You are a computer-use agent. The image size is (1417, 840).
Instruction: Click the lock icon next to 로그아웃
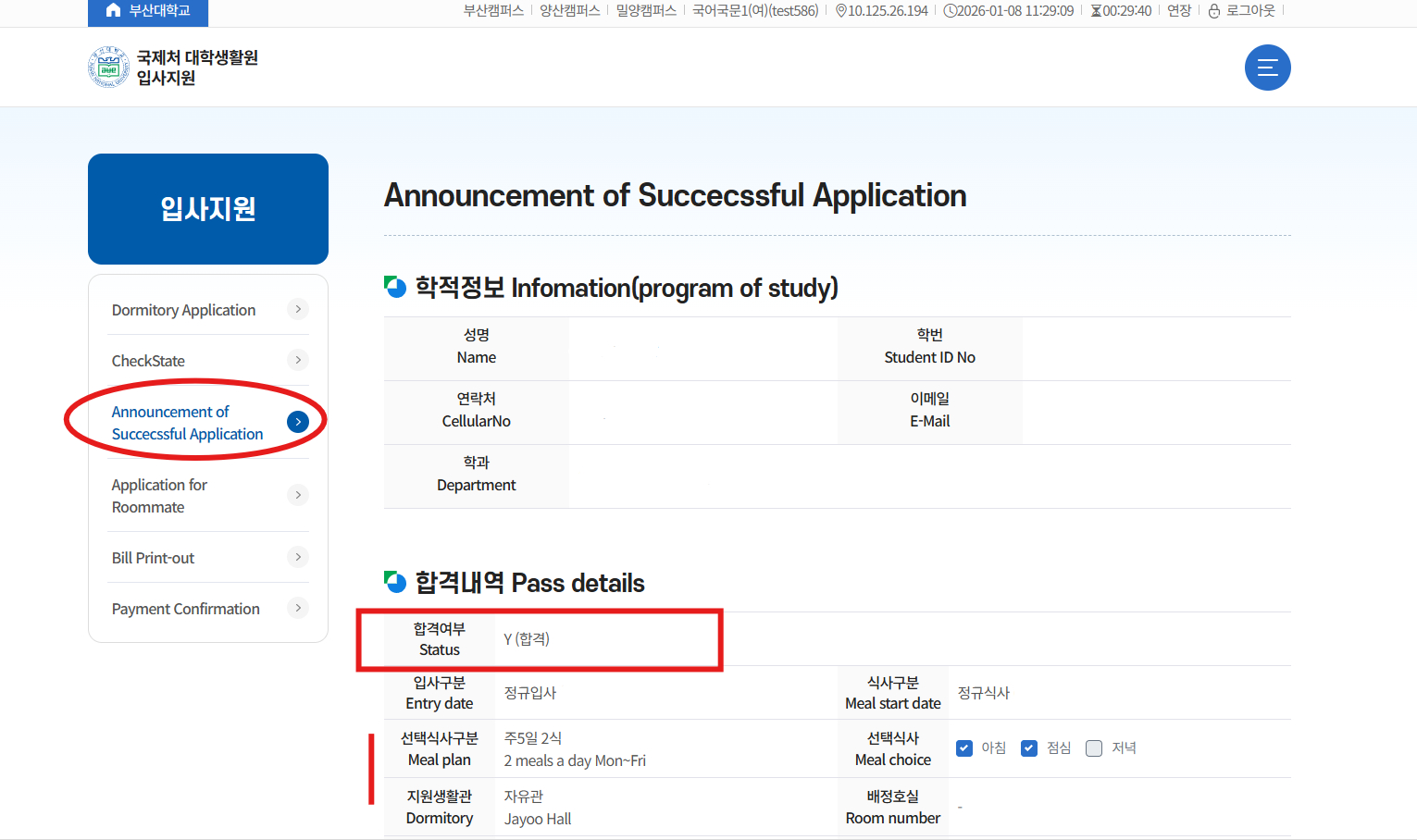1214,11
